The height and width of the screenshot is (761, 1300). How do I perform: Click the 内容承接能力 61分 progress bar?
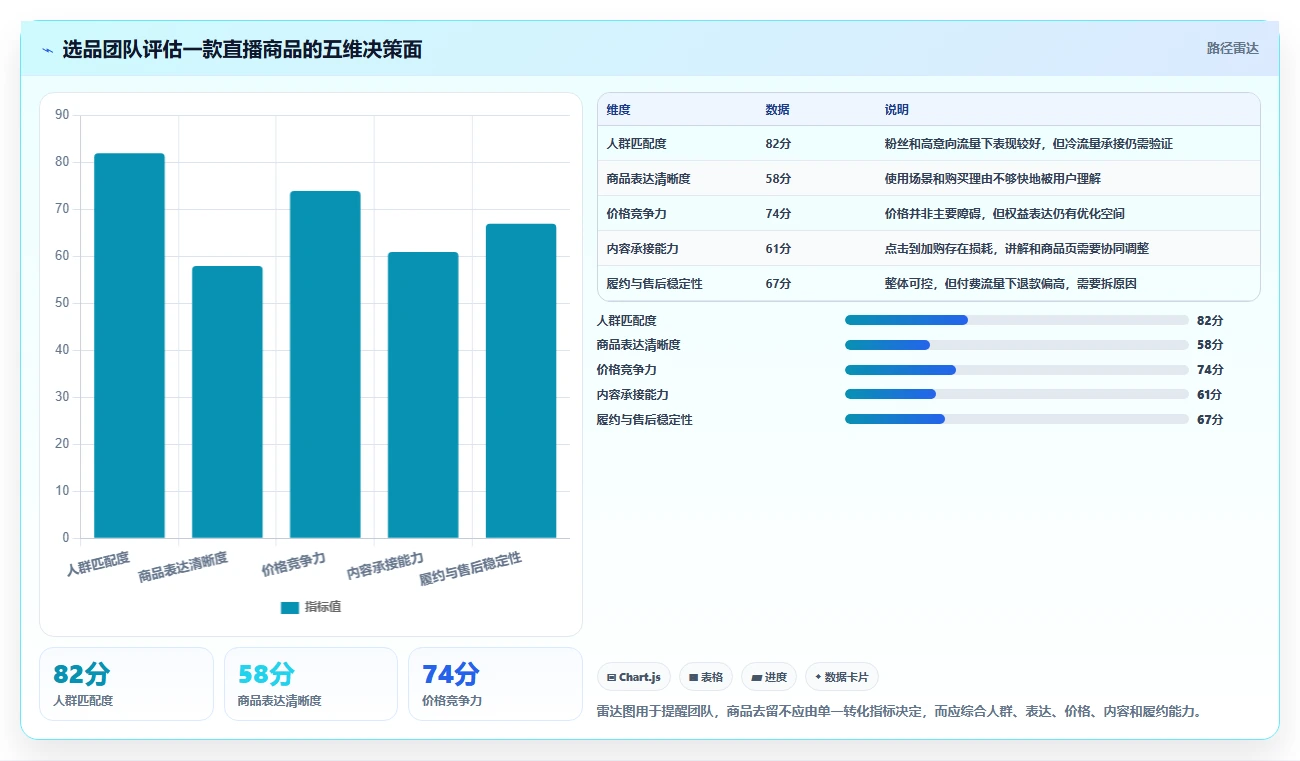point(1016,395)
